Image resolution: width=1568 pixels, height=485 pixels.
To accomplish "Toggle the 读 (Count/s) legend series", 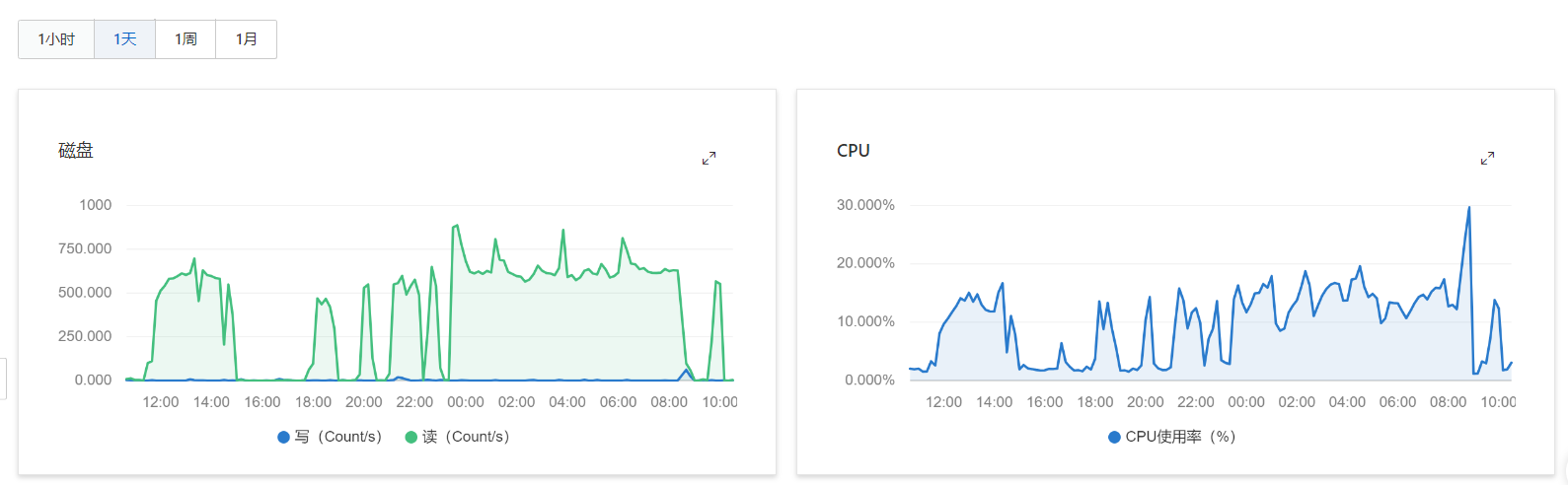I will (457, 437).
